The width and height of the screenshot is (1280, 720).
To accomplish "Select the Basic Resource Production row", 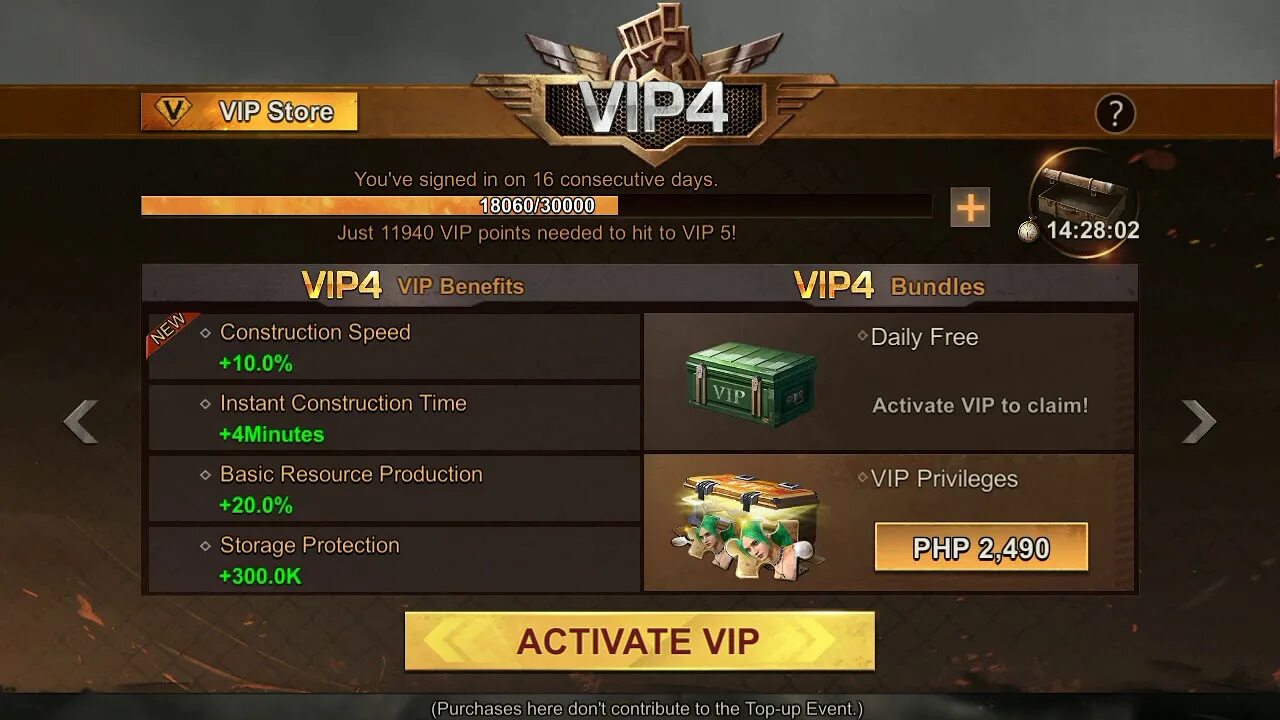I will pyautogui.click(x=394, y=489).
